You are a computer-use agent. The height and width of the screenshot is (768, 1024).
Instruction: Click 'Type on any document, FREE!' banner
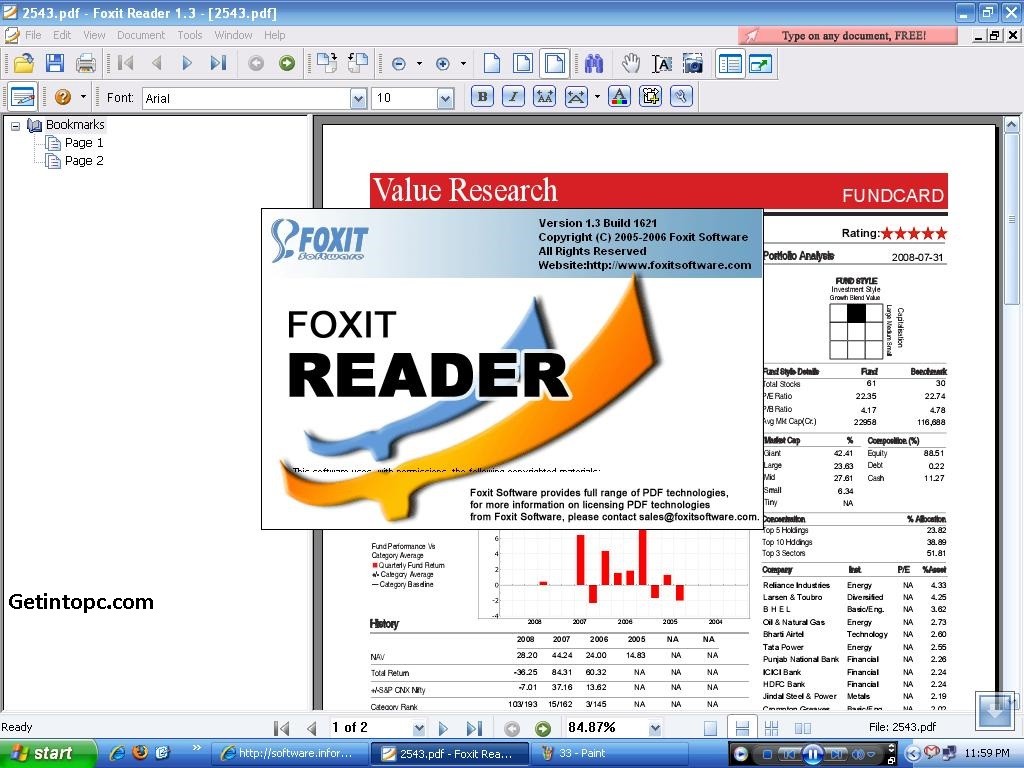[x=848, y=35]
